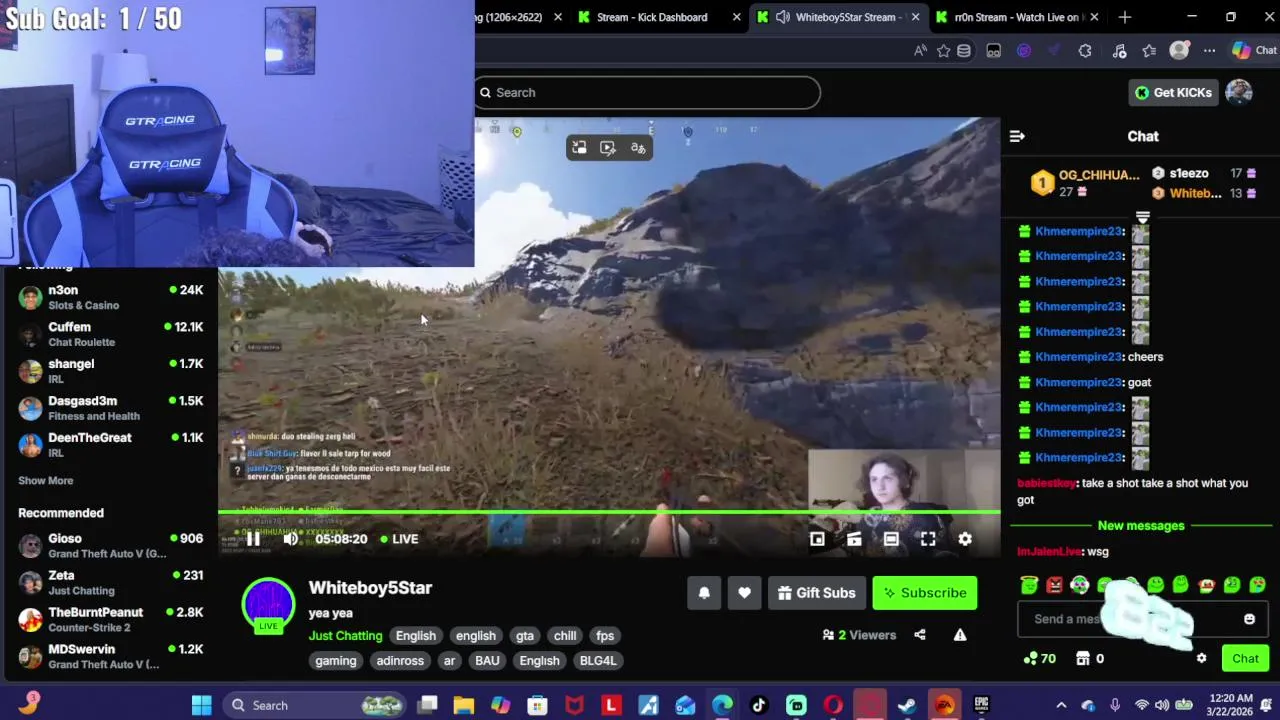Select the gta tag

point(525,636)
